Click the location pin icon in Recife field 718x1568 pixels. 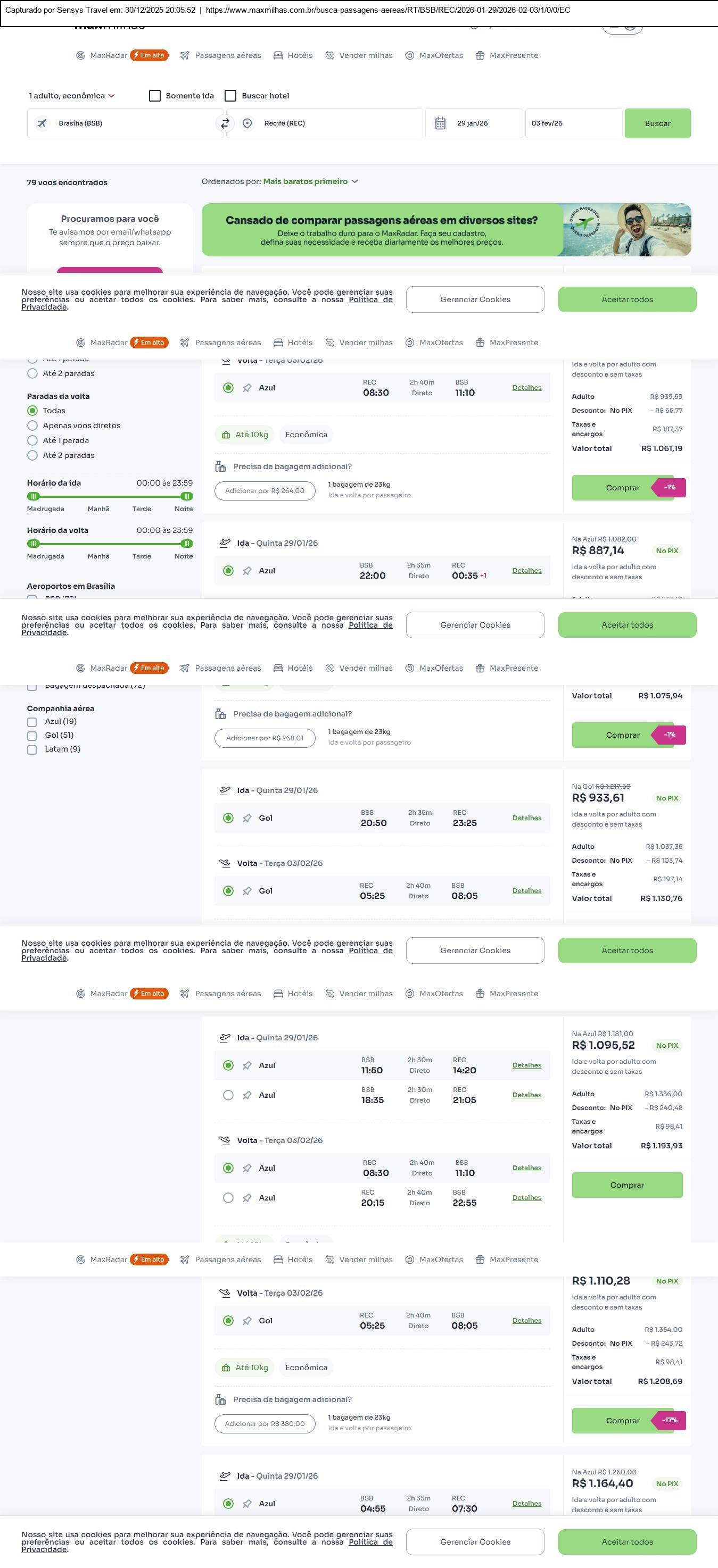tap(247, 123)
